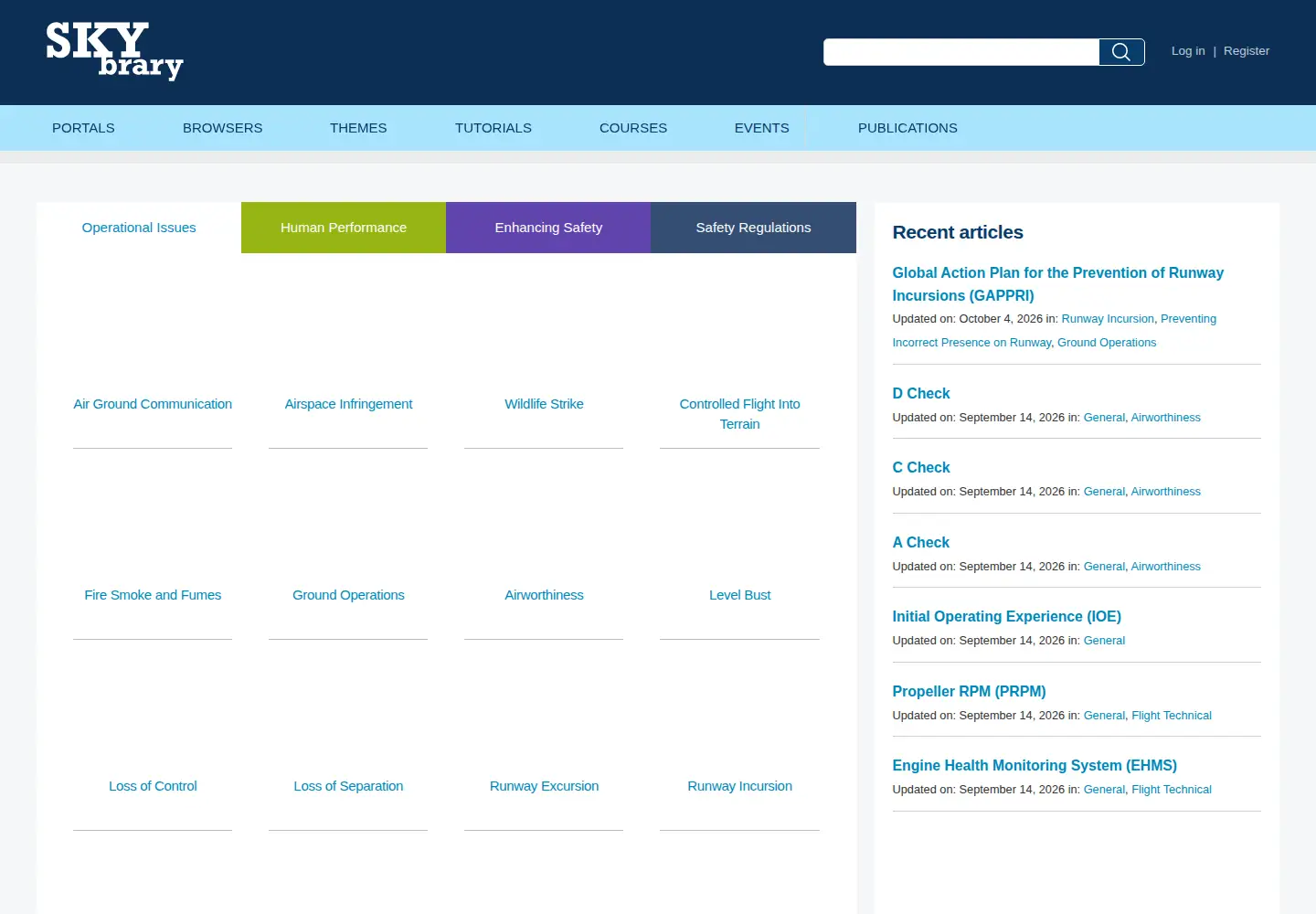This screenshot has height=914, width=1316.
Task: Open the PUBLICATIONS menu
Action: tap(907, 128)
